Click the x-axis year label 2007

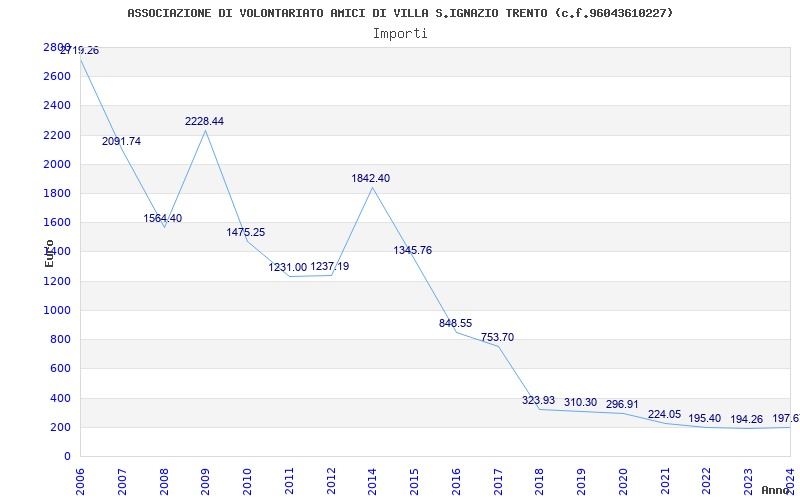click(122, 481)
